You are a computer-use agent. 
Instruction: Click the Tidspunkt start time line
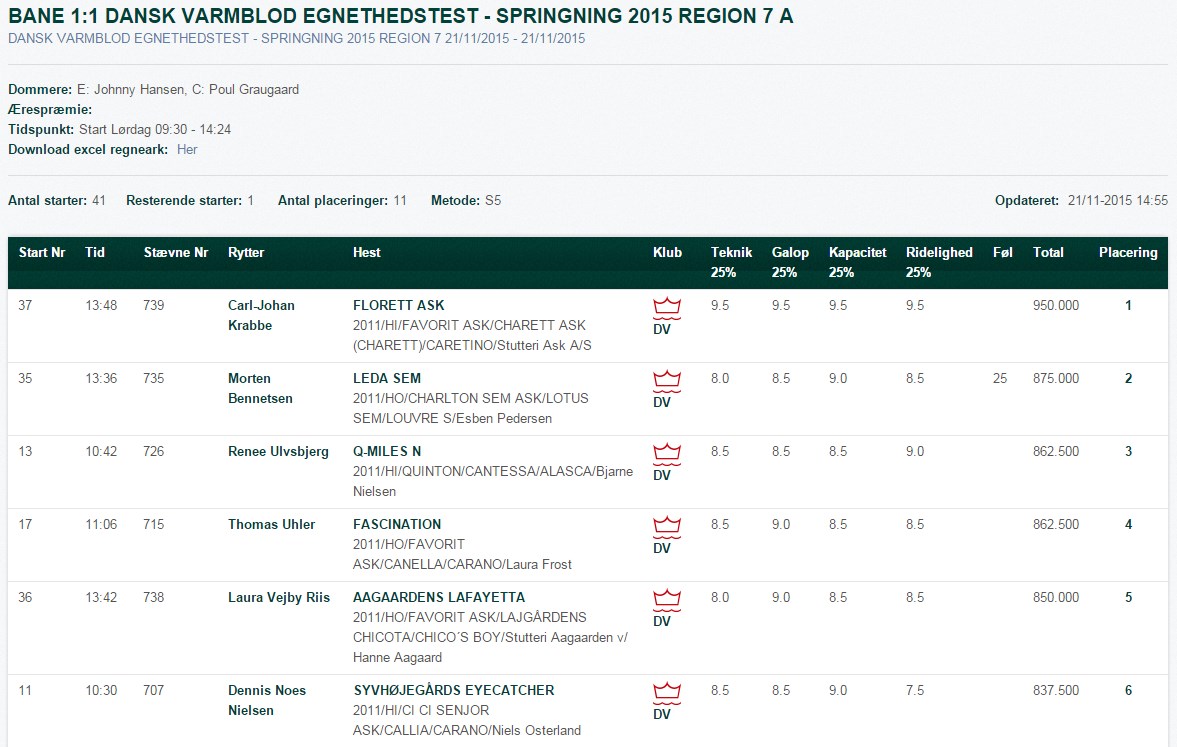pyautogui.click(x=119, y=129)
